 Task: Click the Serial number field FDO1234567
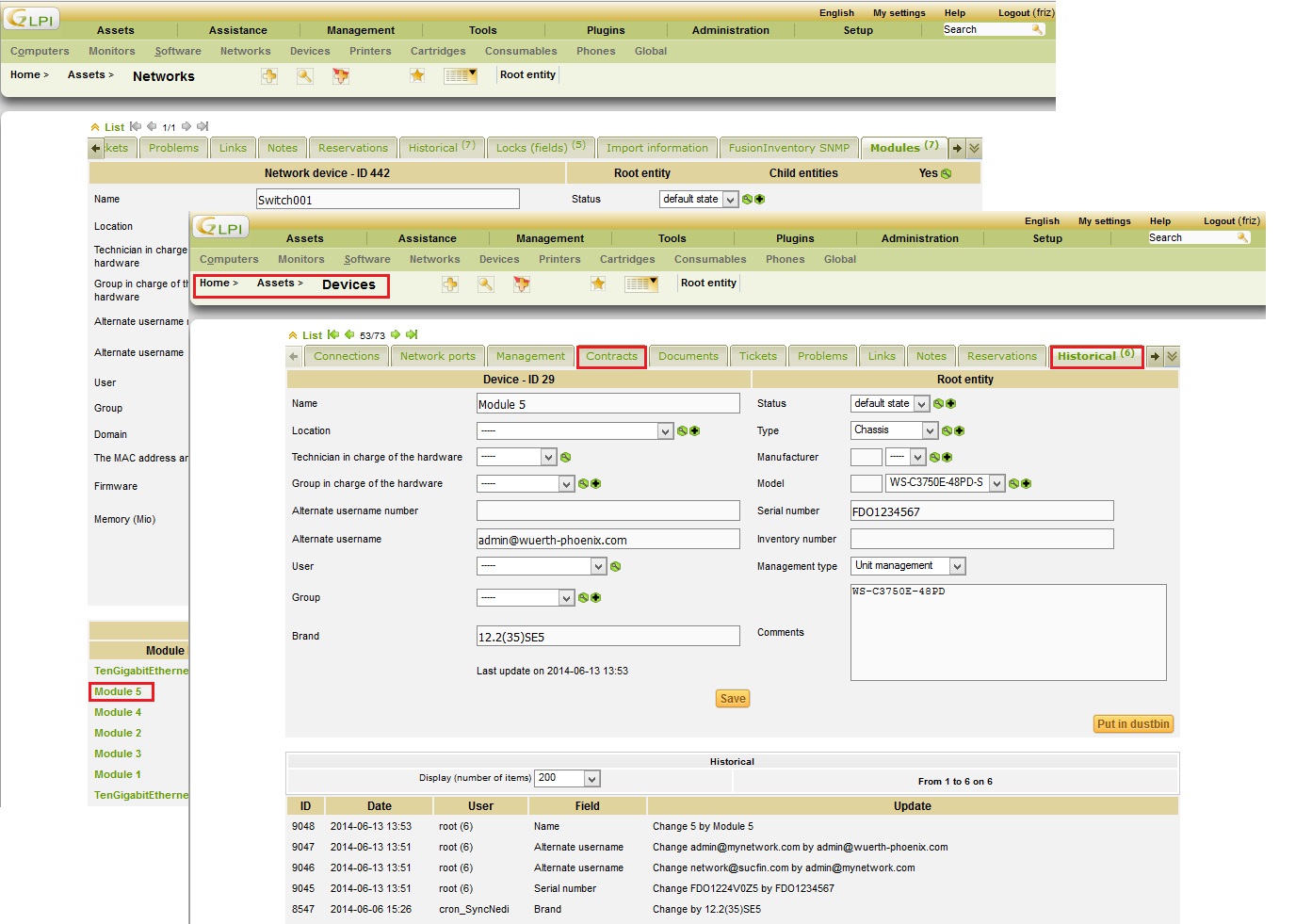(x=981, y=511)
